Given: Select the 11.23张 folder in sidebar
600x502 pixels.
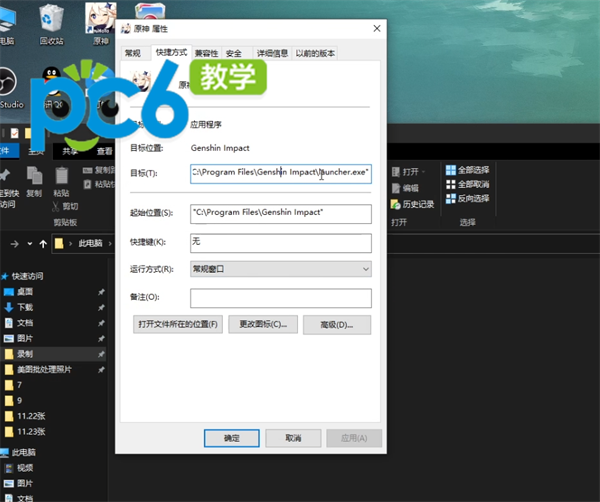Looking at the screenshot, I should point(31,432).
